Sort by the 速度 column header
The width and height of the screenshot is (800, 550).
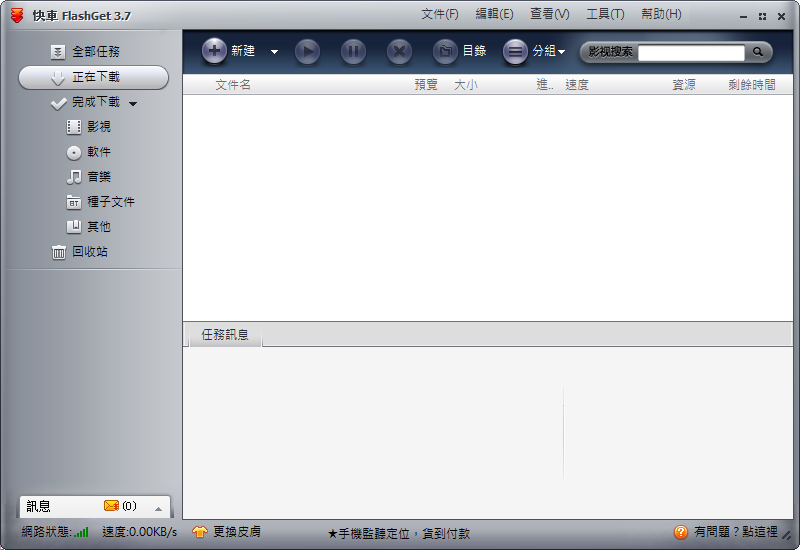point(577,85)
